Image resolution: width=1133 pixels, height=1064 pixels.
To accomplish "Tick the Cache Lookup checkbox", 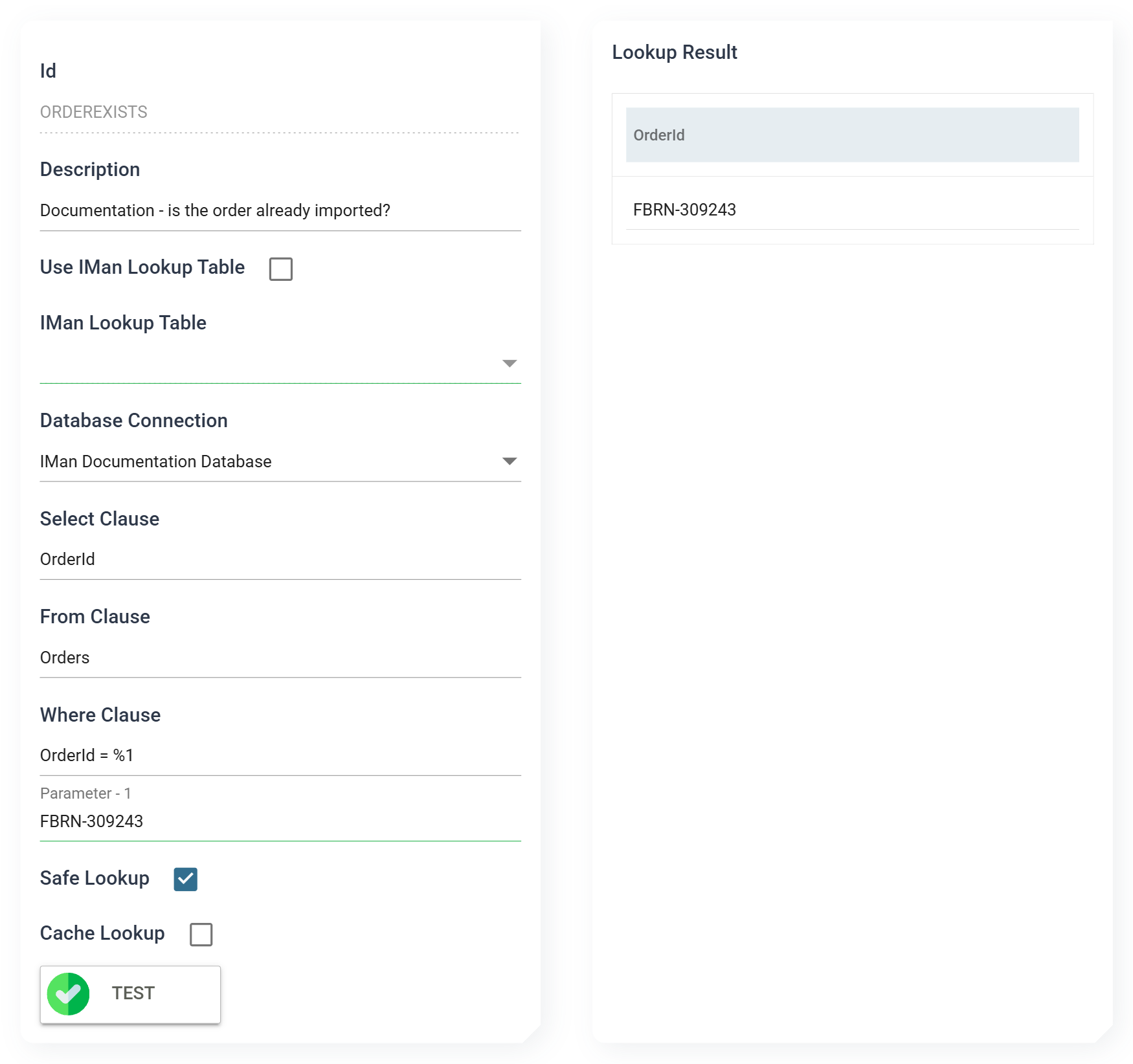I will (201, 934).
